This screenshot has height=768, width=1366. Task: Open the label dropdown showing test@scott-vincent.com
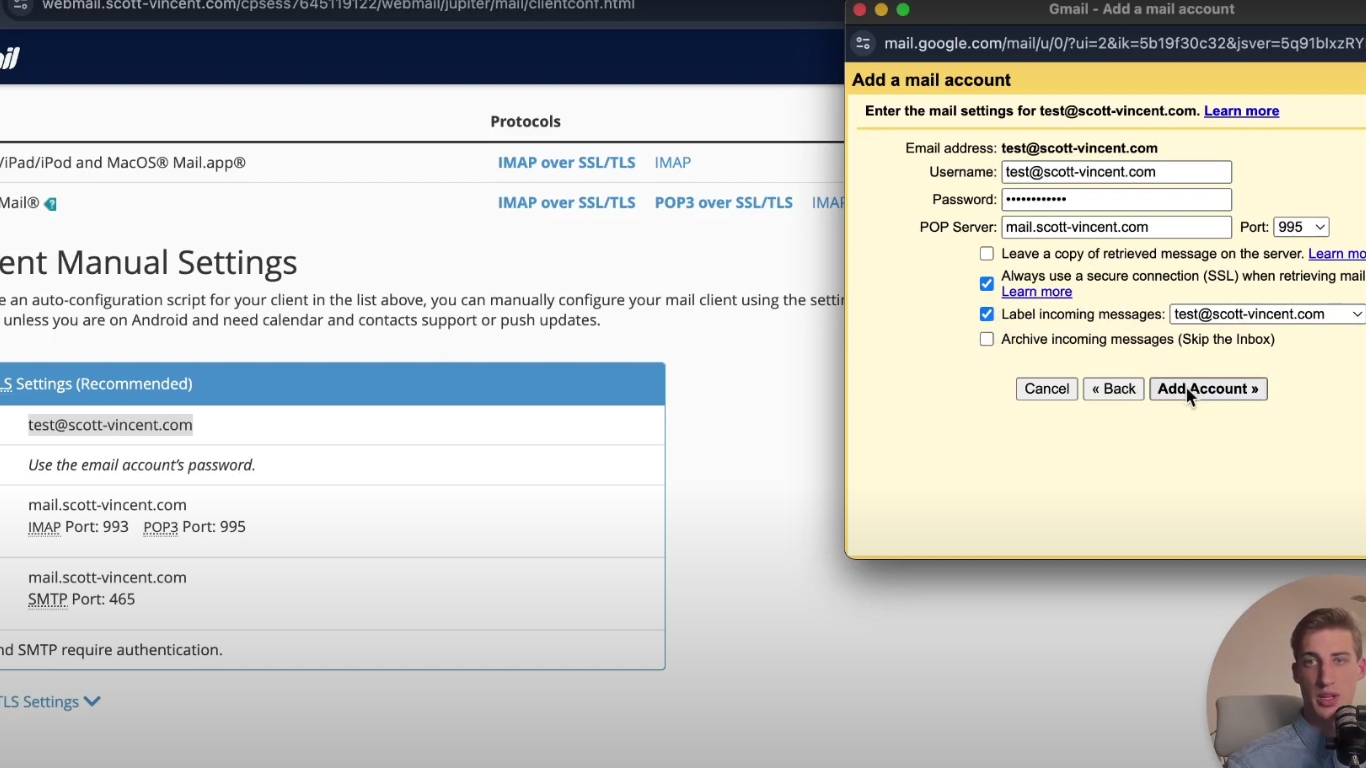click(1267, 314)
